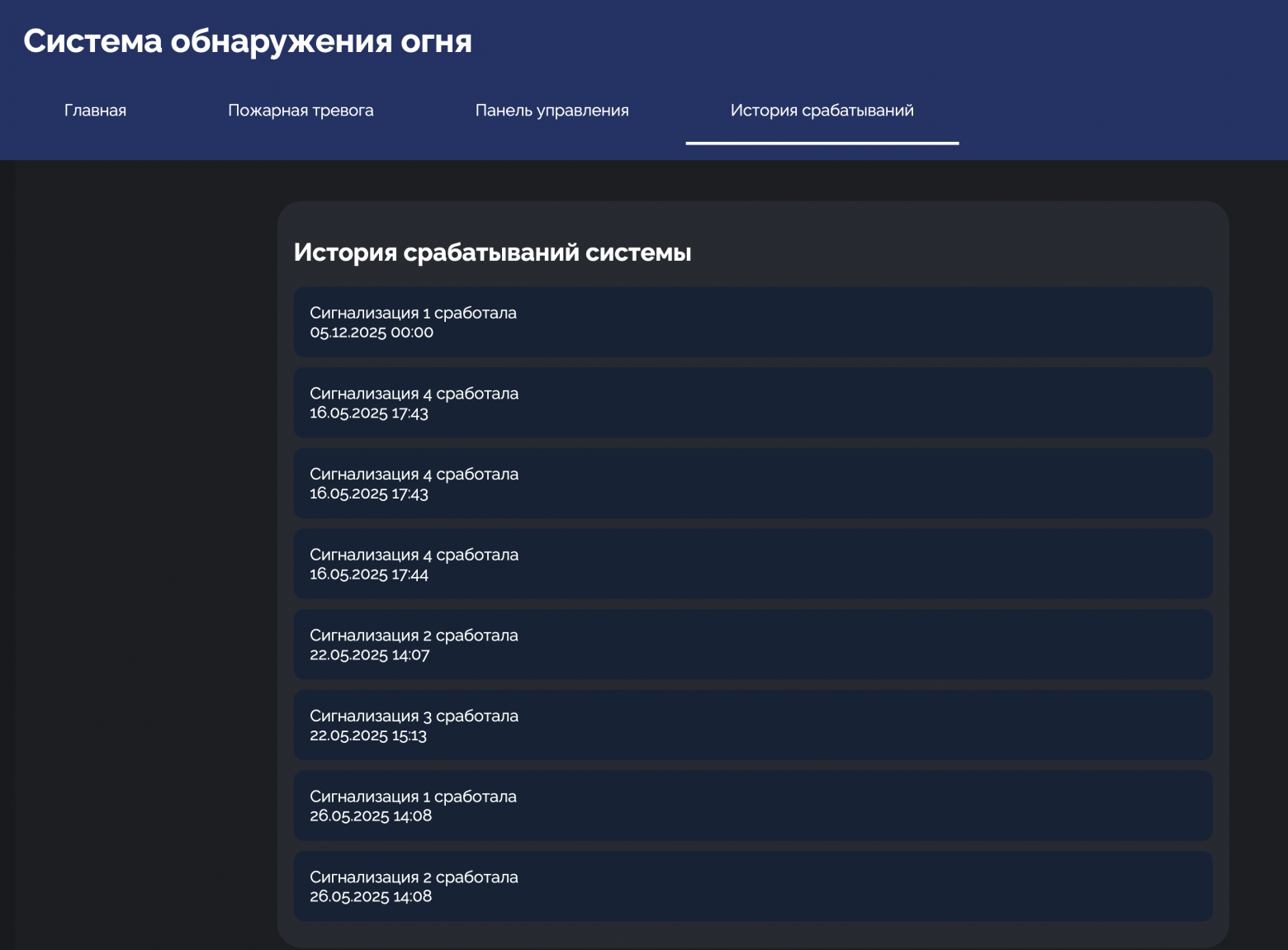Click the timestamp 22.05.2025 15:13
Screen dimensions: 1288x950
pos(368,735)
